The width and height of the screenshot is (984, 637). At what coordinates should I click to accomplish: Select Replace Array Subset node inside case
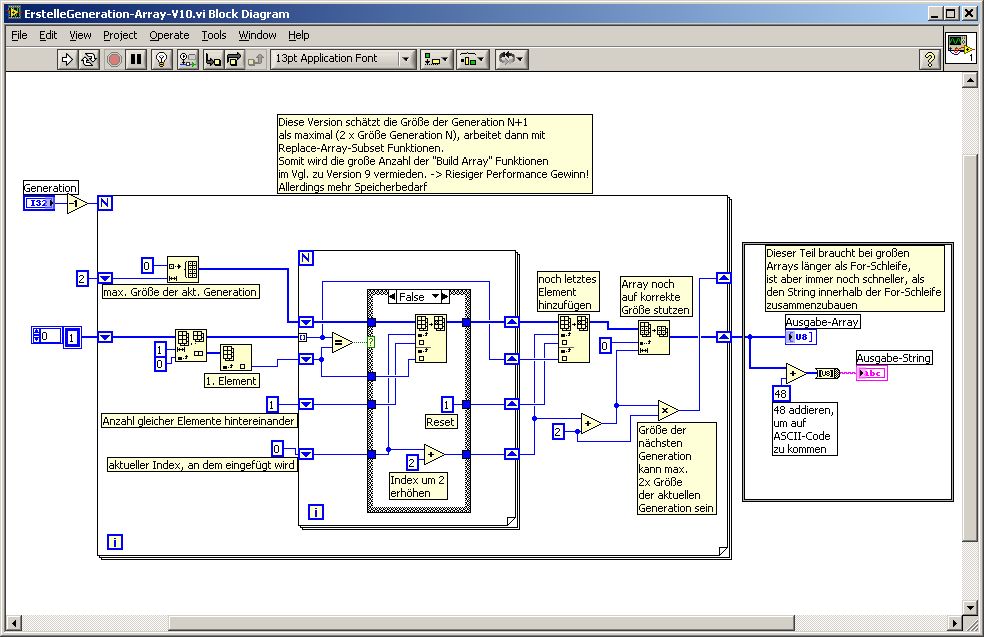(x=431, y=339)
